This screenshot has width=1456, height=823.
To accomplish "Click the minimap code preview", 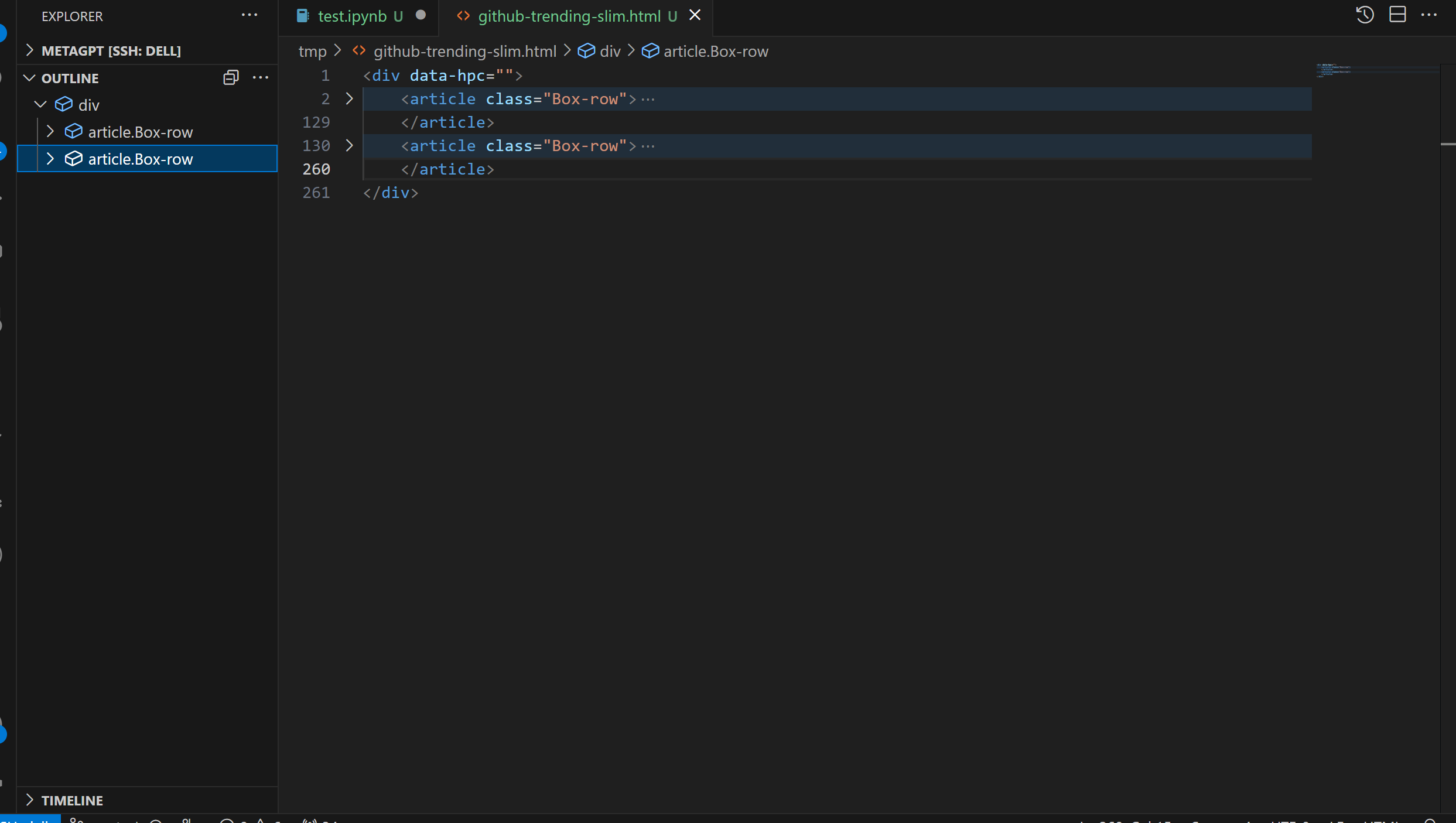I will coord(1334,70).
